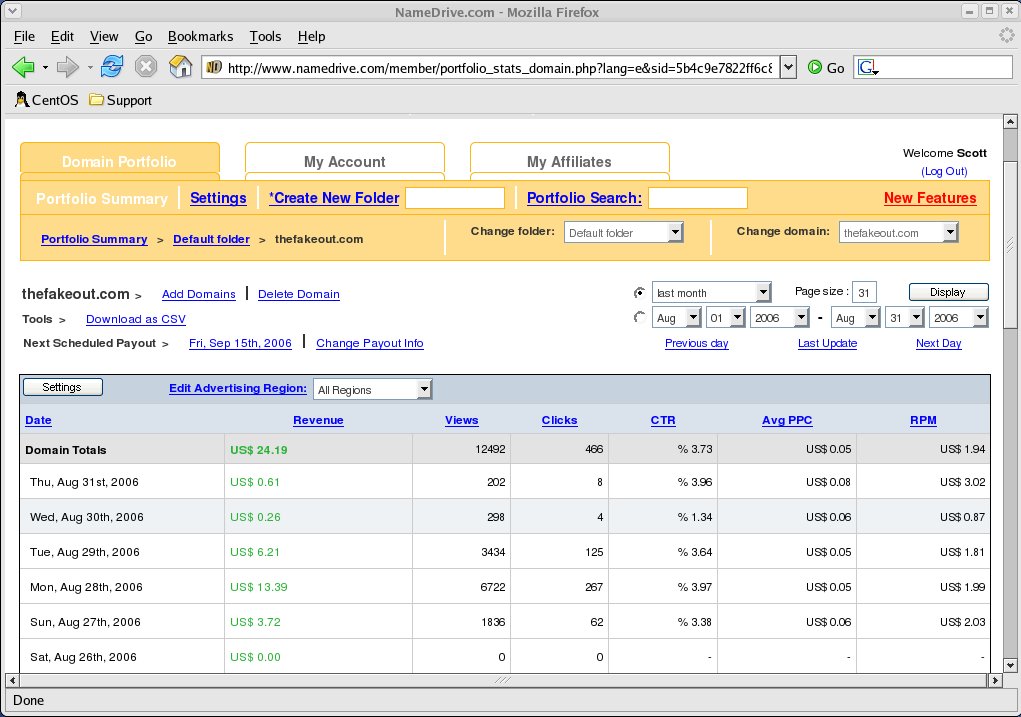Open the Change folder dropdown

[x=623, y=232]
